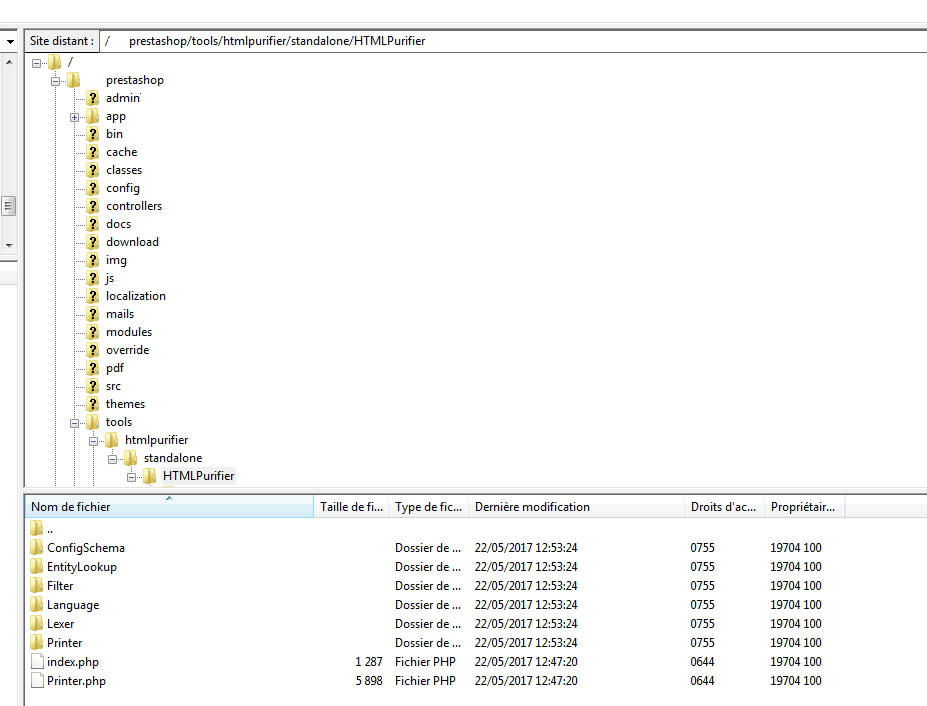Sort by Type de fichier column
927x706 pixels.
[x=429, y=507]
